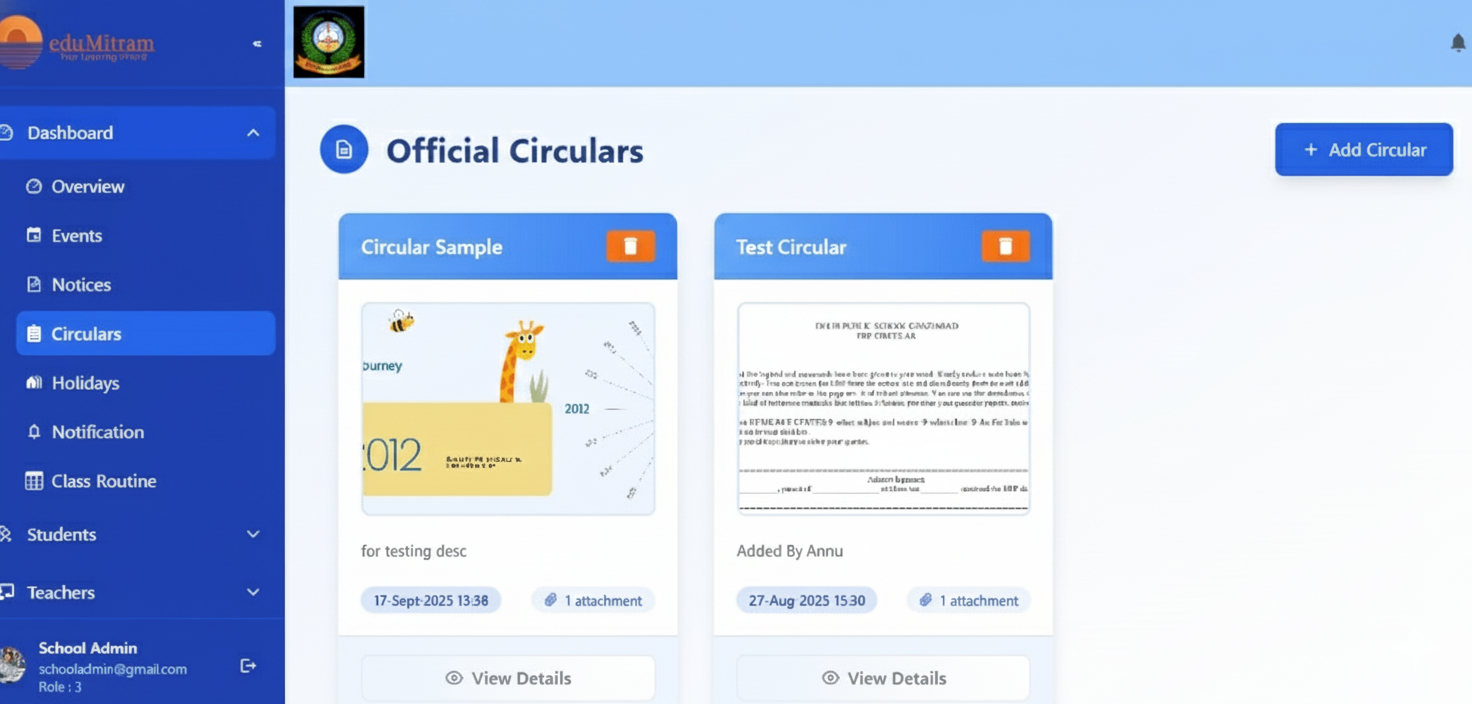Open the Test Circular document thumbnail
The width and height of the screenshot is (1472, 704).
(883, 408)
